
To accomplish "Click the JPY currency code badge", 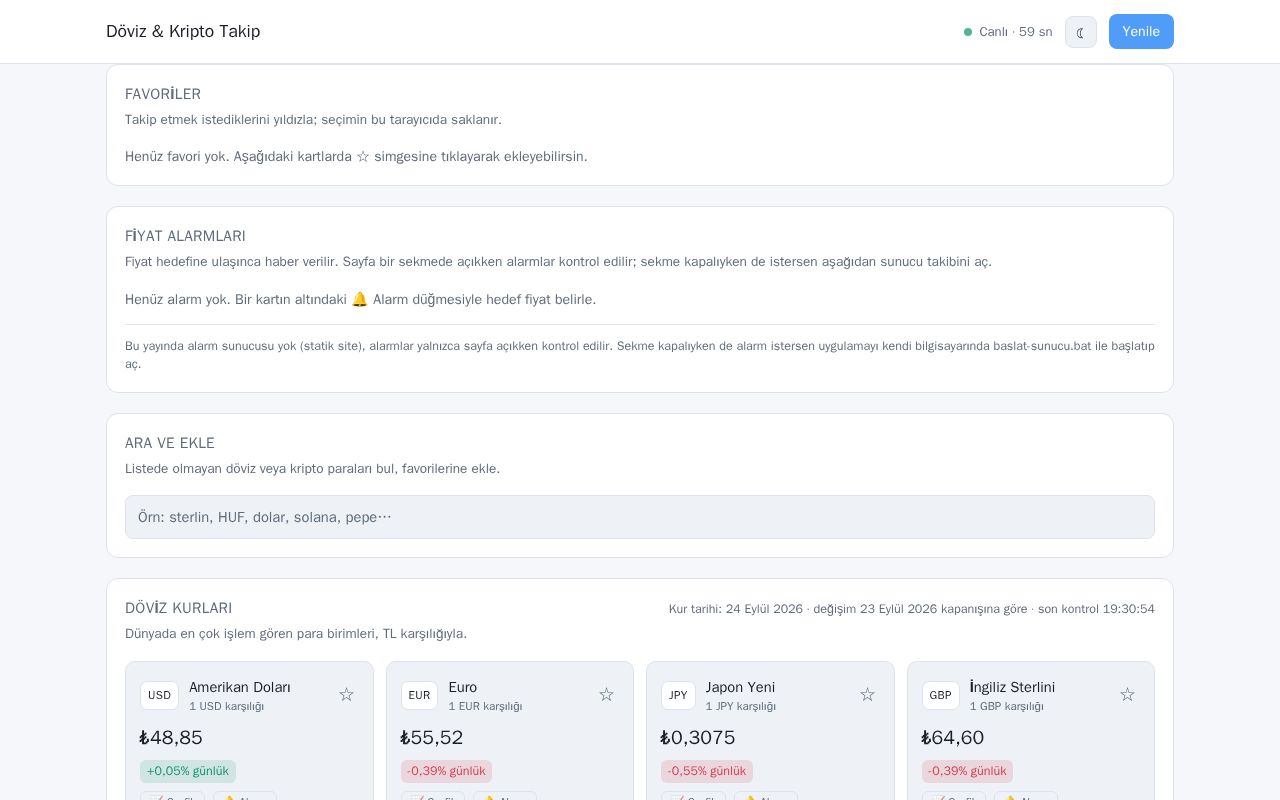I will (678, 695).
